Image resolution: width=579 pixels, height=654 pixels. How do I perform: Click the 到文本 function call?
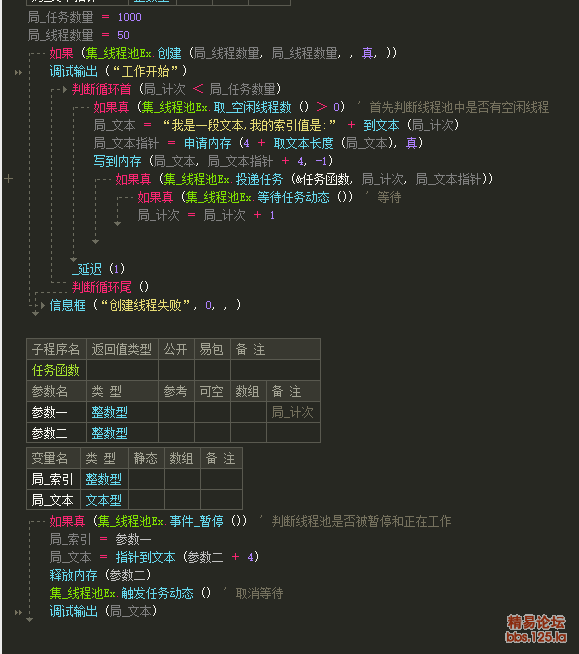(381, 125)
